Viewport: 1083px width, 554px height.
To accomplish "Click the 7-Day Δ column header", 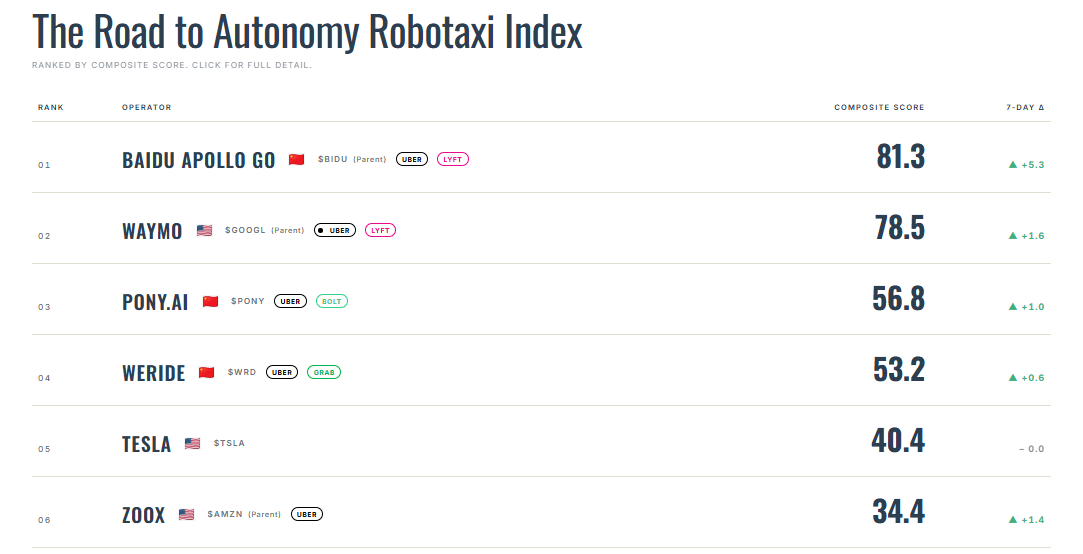I will [x=1026, y=108].
